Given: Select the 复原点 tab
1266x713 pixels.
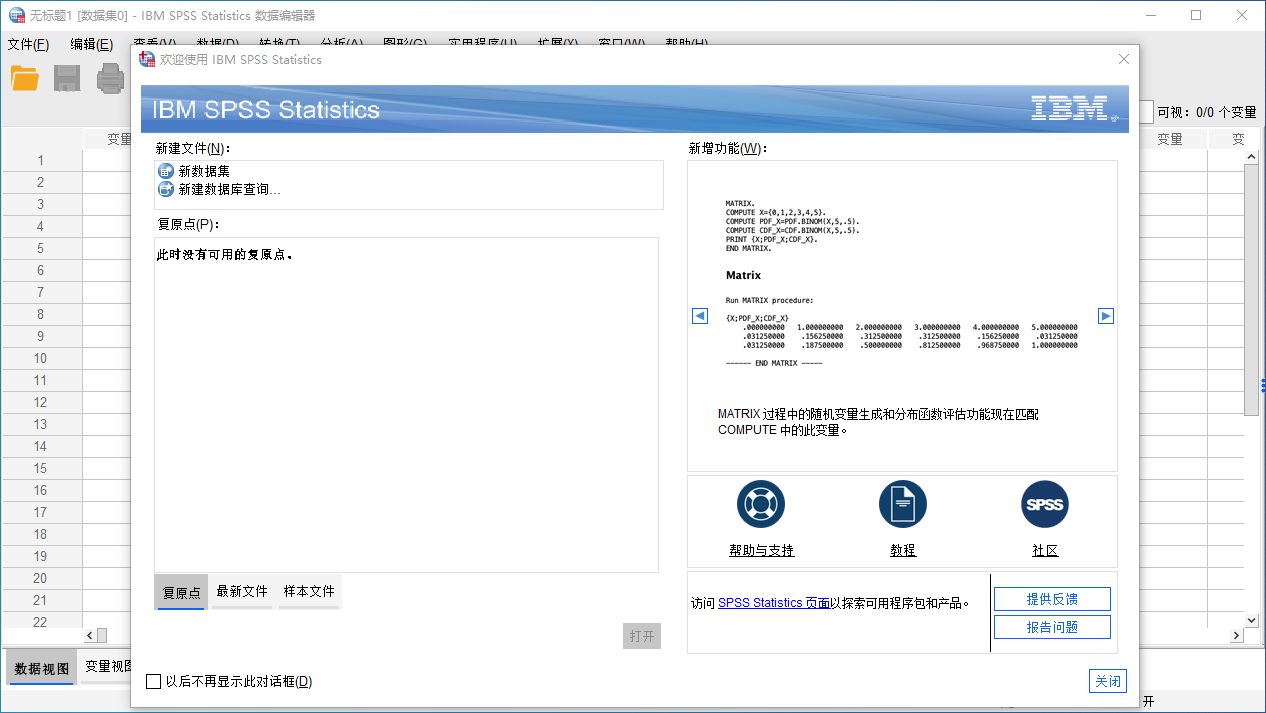Looking at the screenshot, I should click(181, 593).
